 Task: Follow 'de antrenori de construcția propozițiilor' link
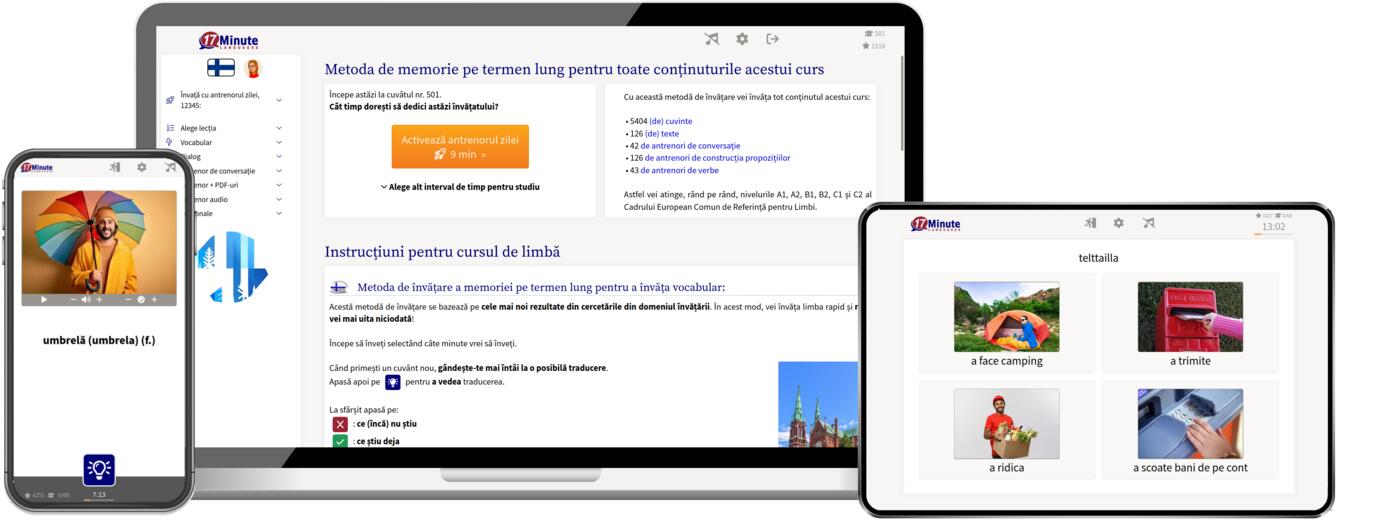point(717,158)
